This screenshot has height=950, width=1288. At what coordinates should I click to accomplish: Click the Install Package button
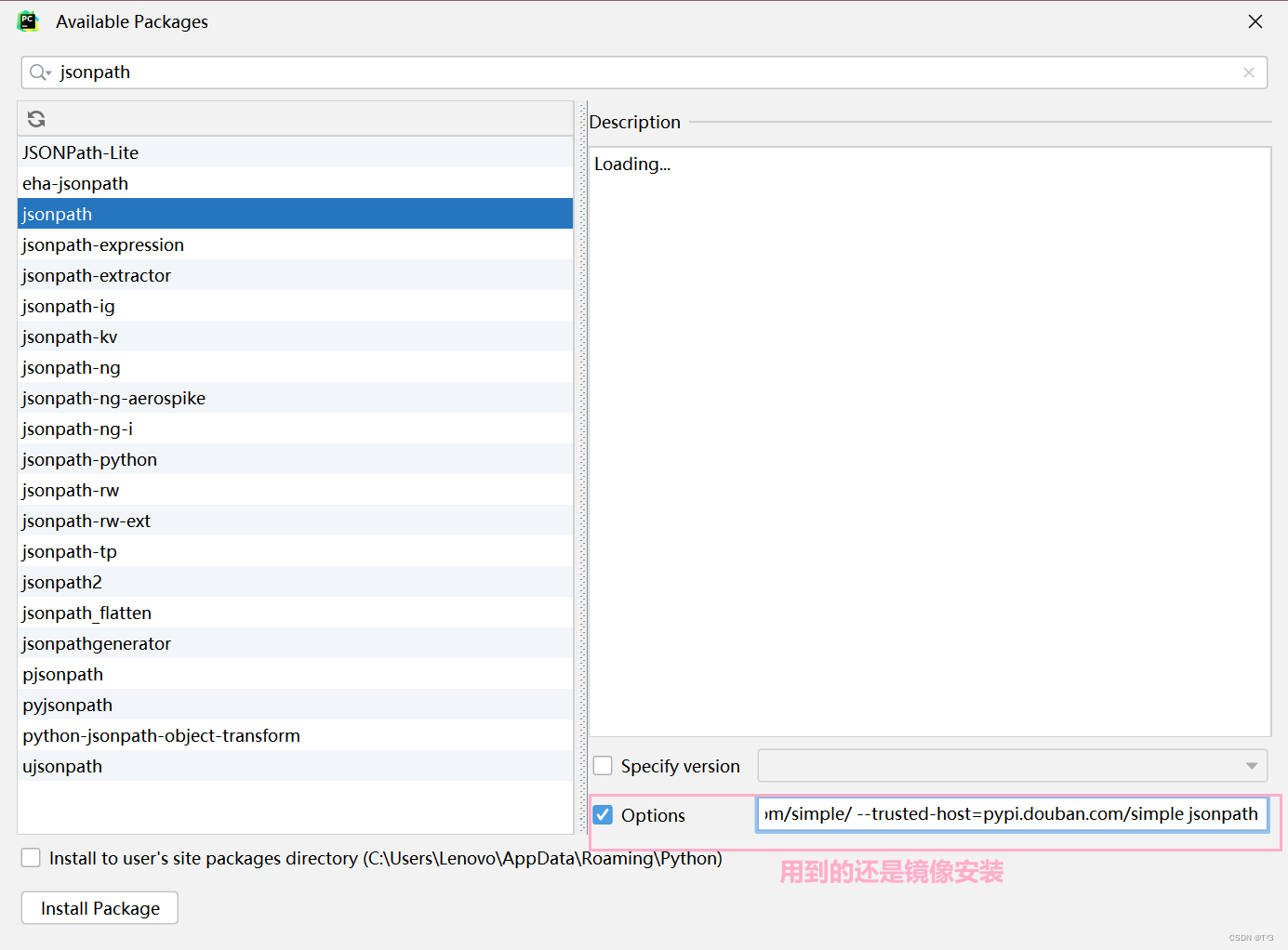[x=100, y=908]
